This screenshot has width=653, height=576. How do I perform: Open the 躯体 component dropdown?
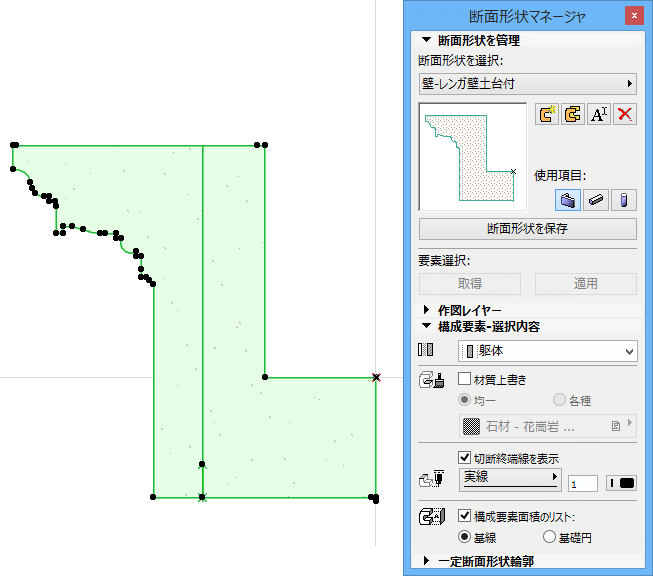(548, 351)
